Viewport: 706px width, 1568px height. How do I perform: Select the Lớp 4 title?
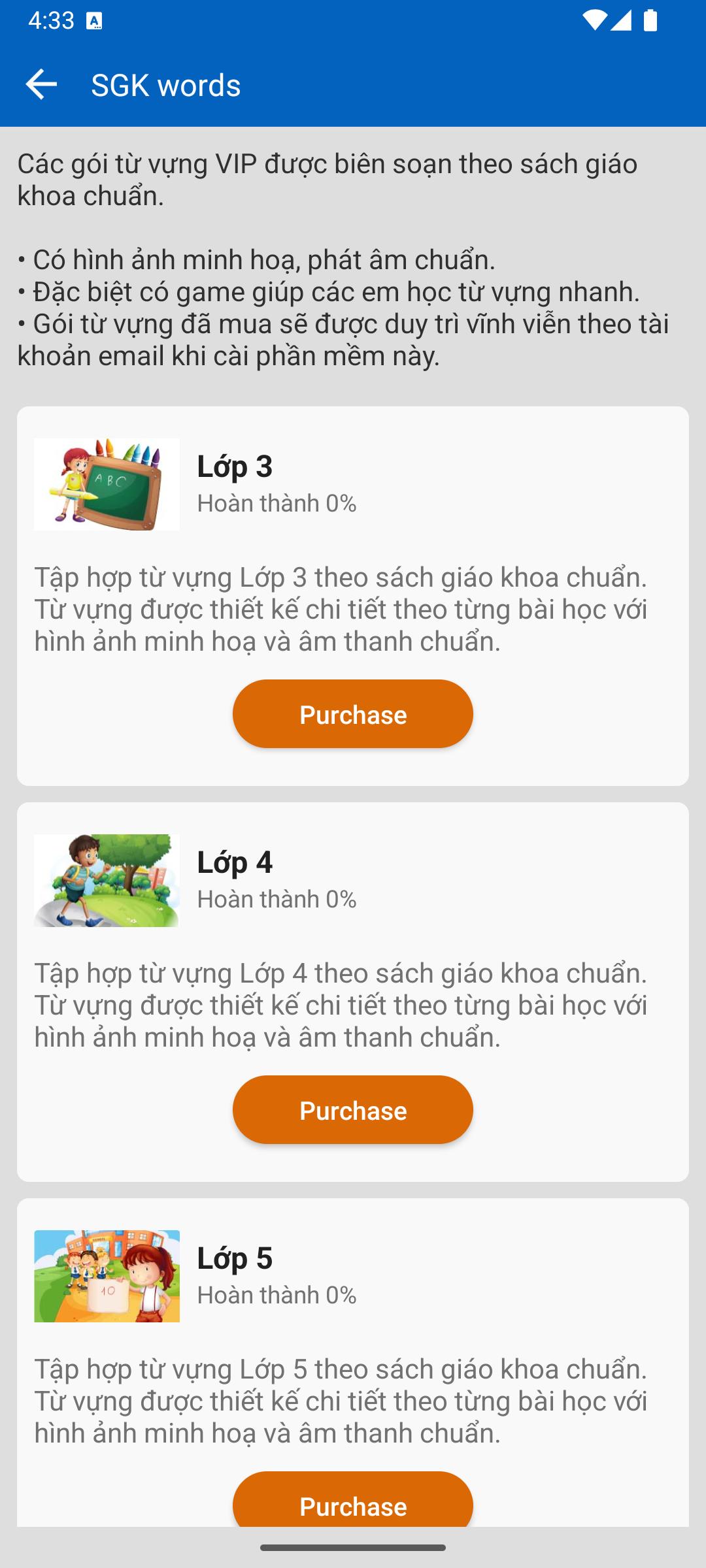[235, 862]
